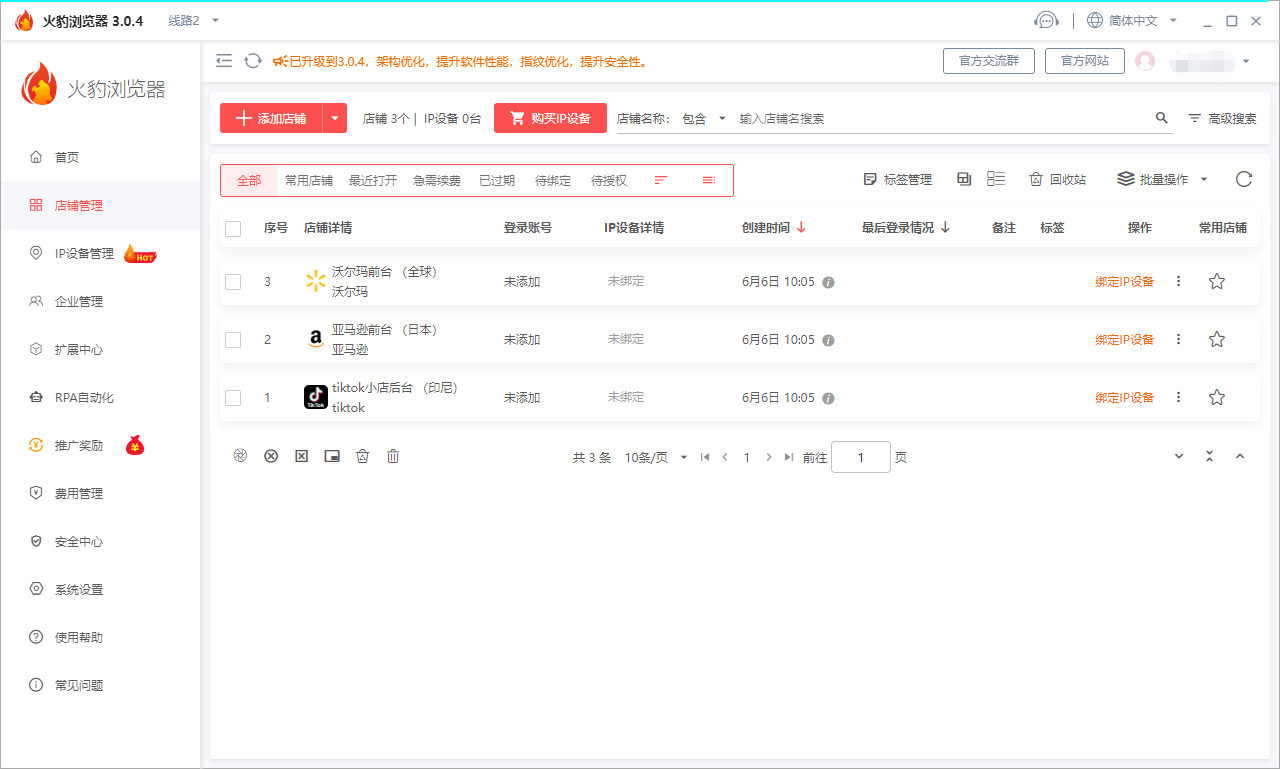This screenshot has width=1280, height=769.
Task: Open more options for the Amazon store row
Action: [x=1178, y=340]
